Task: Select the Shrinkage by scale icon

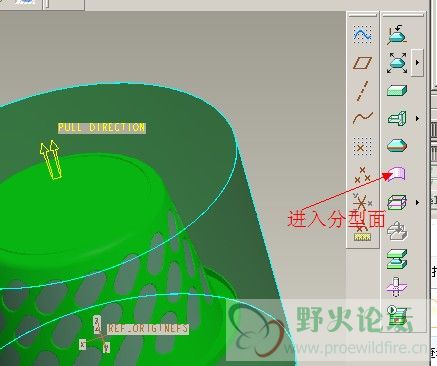Action: [x=397, y=62]
